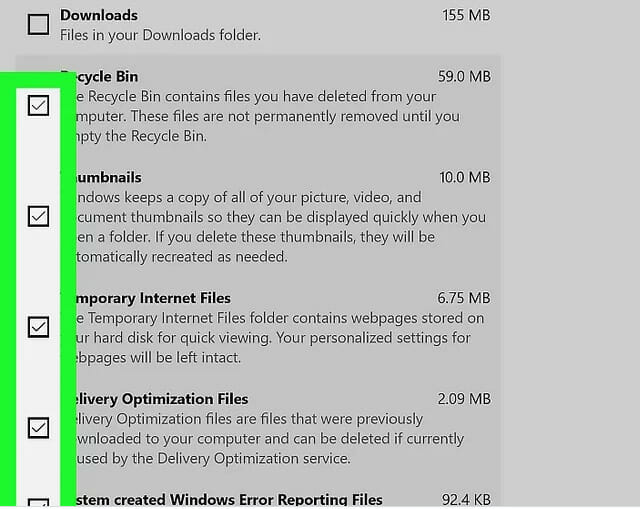Click the 10.0 MB Thumbnails size
This screenshot has width=640, height=509.
point(464,178)
